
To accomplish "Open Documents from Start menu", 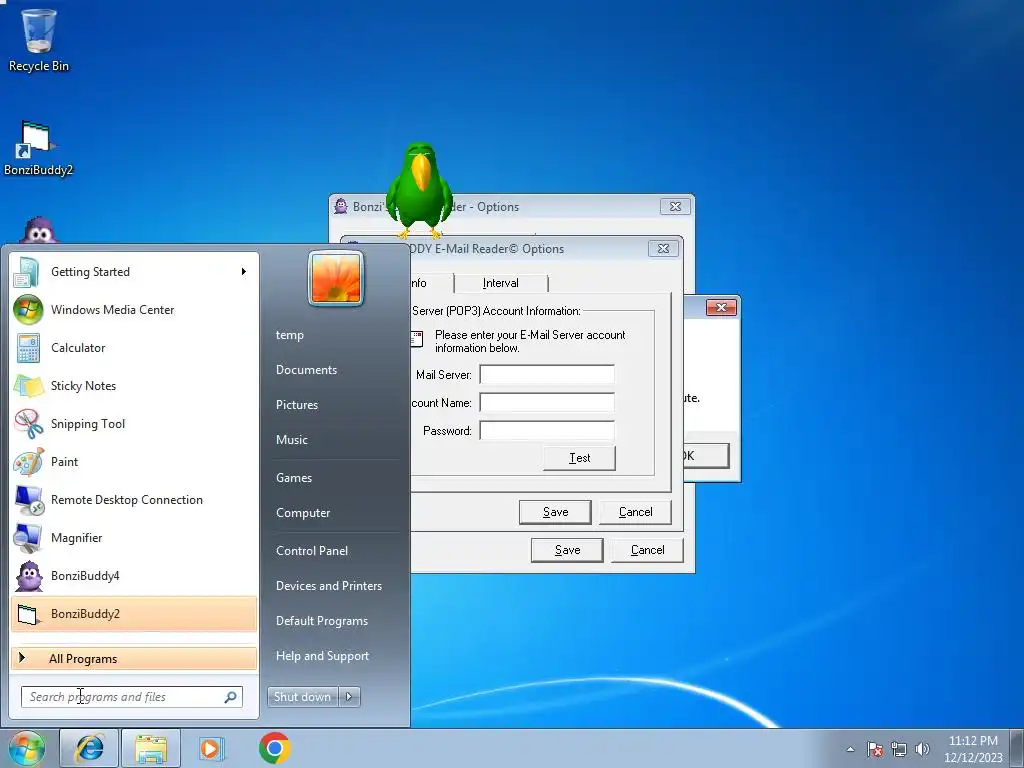I will click(x=306, y=370).
